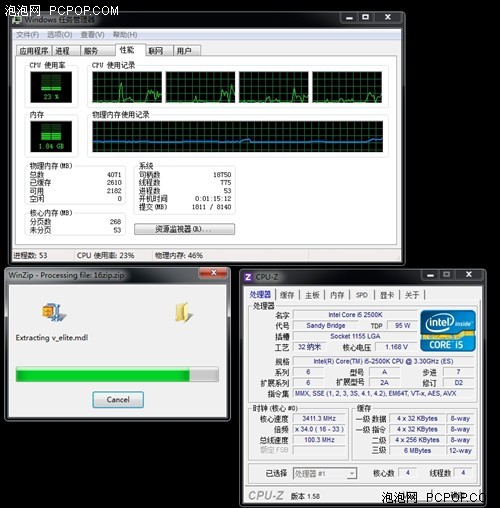Click the core voltage value 1.168 V
Viewport: 500px width, 508px height.
click(396, 347)
